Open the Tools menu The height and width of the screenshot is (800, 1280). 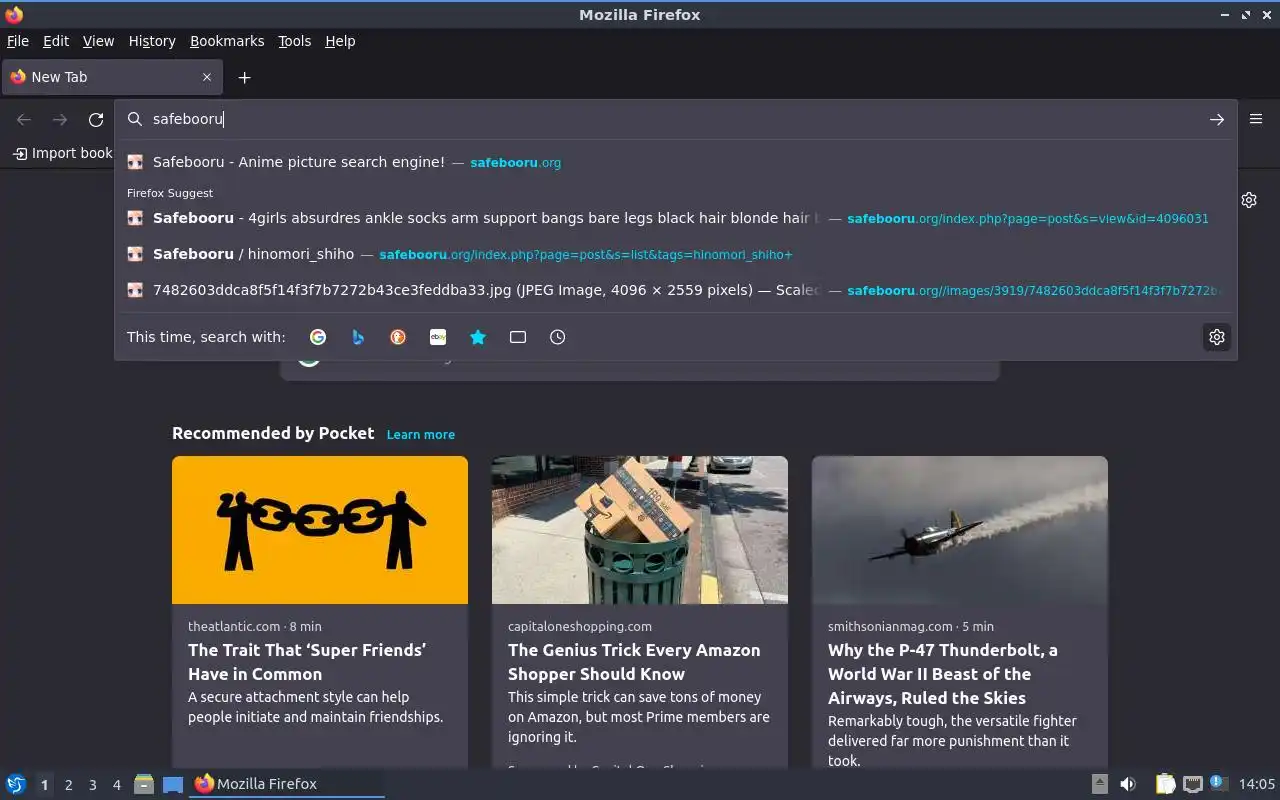[295, 41]
